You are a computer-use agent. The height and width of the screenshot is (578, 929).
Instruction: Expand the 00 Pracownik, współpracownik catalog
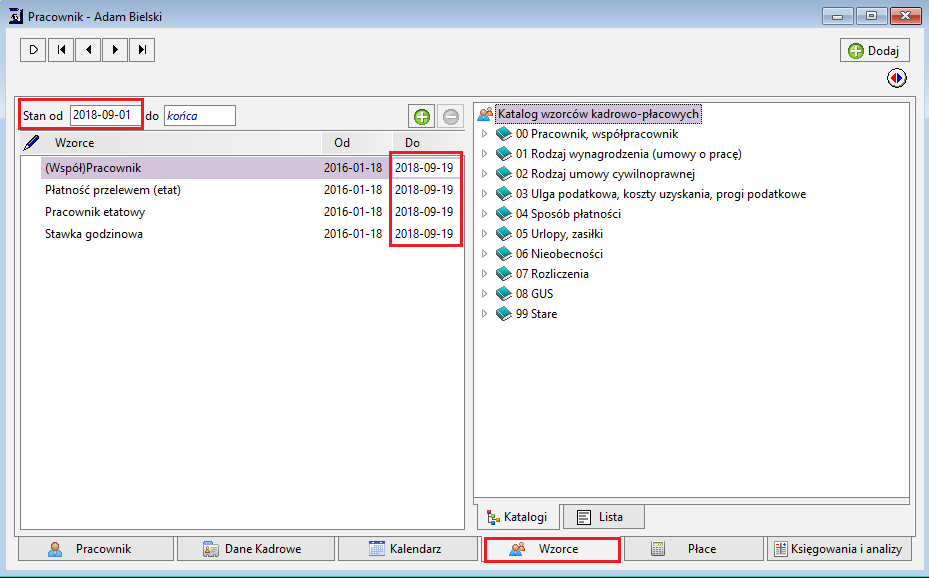[484, 134]
